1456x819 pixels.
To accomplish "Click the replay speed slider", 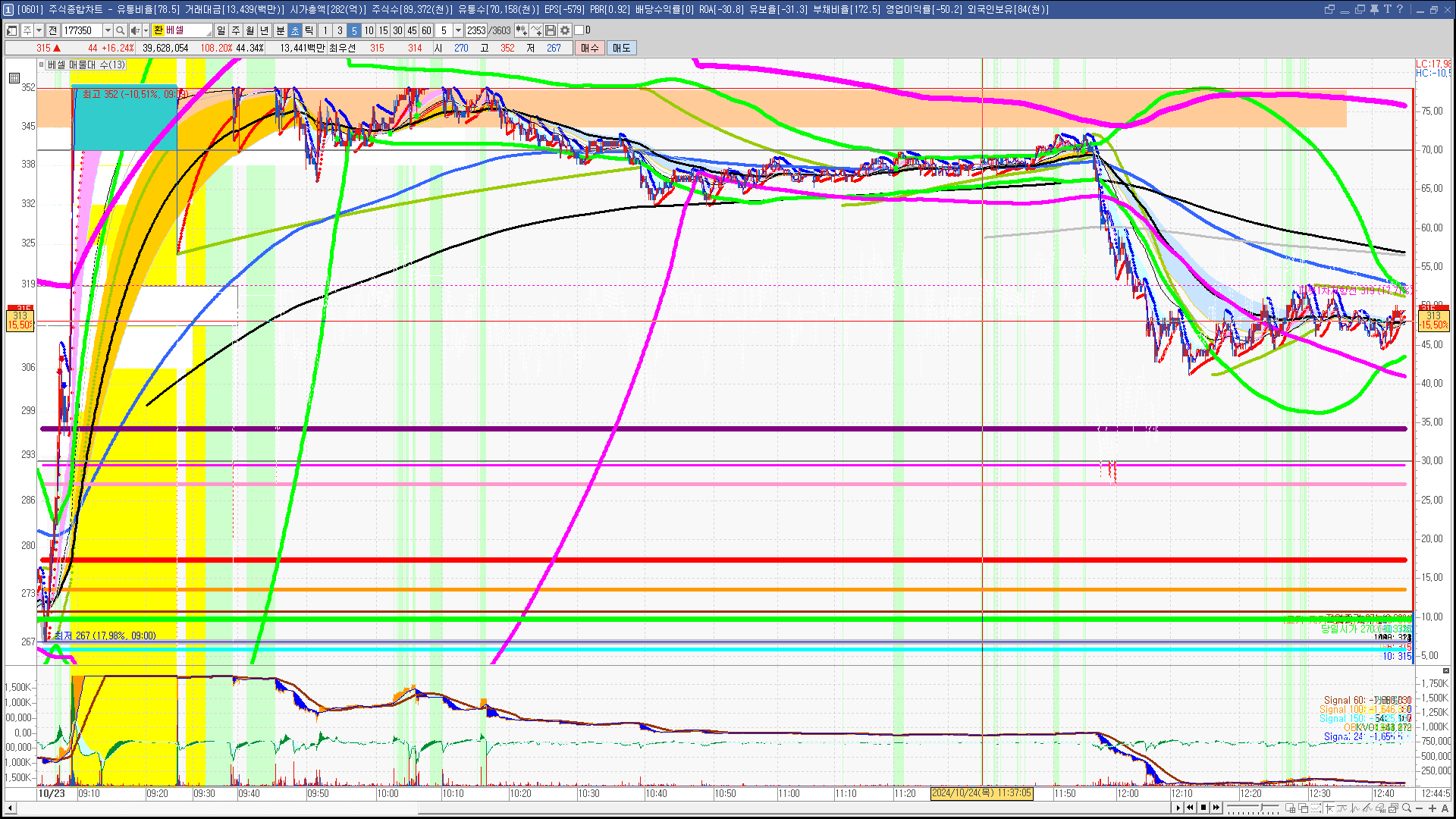I will pos(1253,808).
